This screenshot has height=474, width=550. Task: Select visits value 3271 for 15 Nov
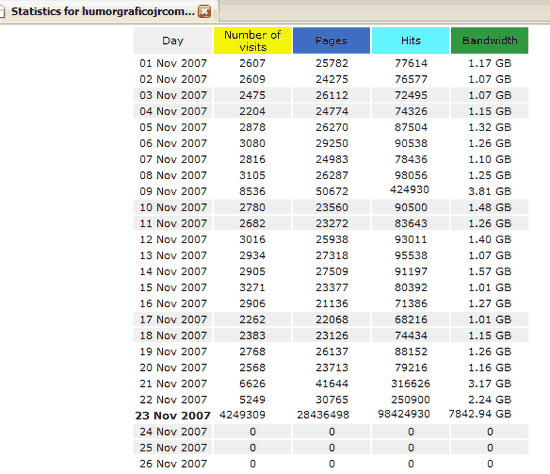pyautogui.click(x=253, y=288)
